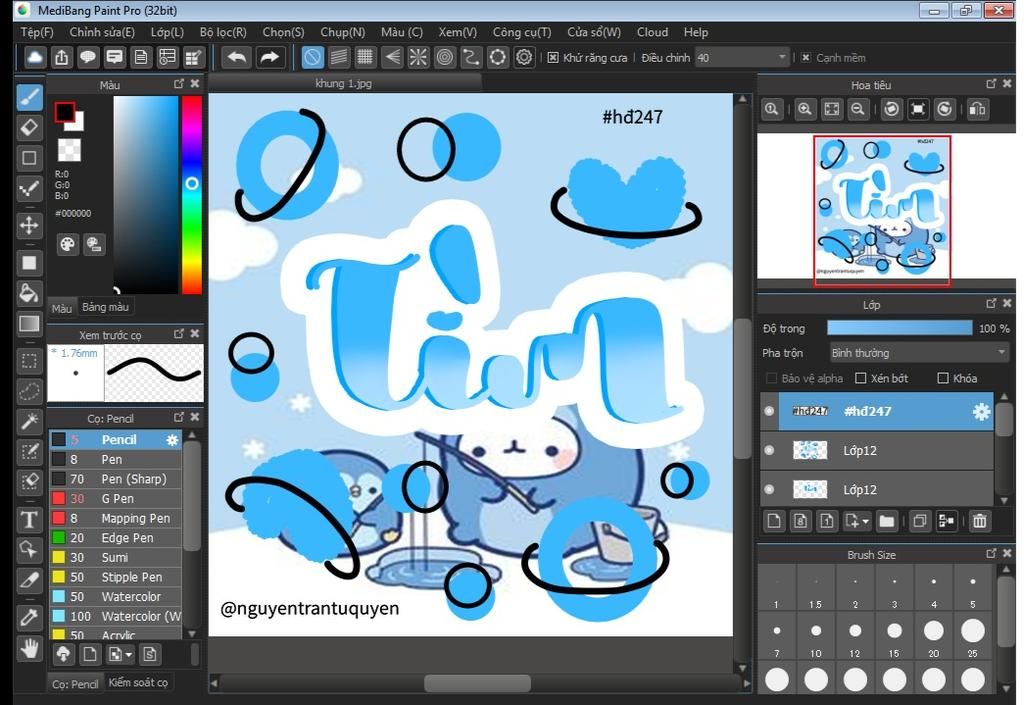Image resolution: width=1024 pixels, height=705 pixels.
Task: Delete layer with trash icon
Action: (980, 521)
